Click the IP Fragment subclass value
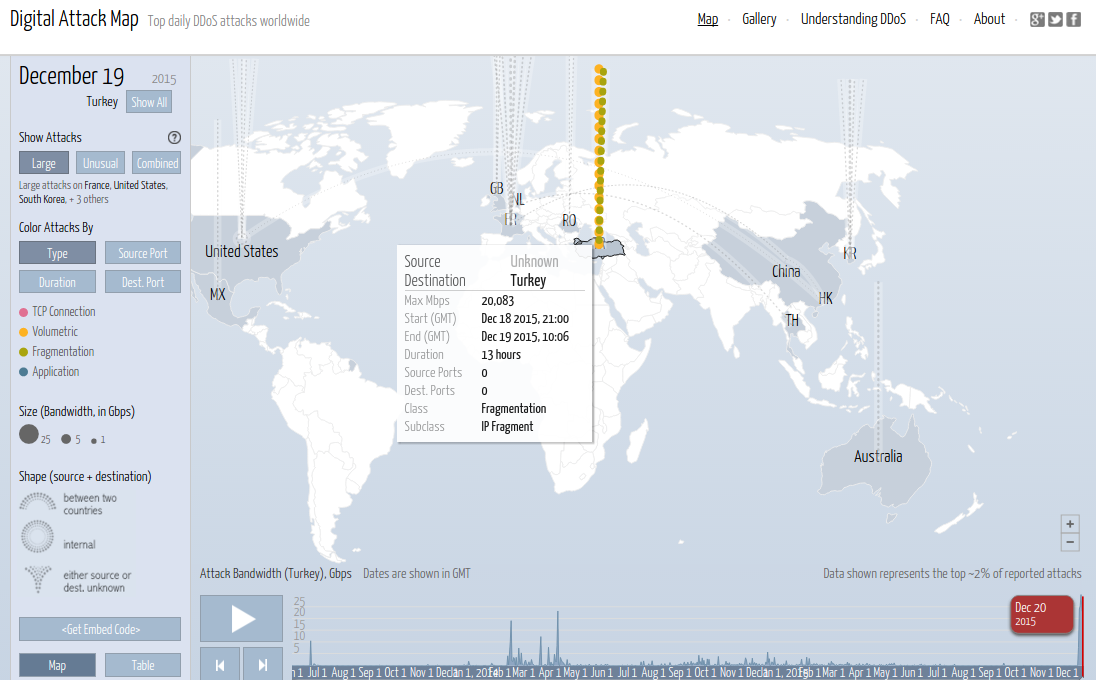 (x=507, y=426)
